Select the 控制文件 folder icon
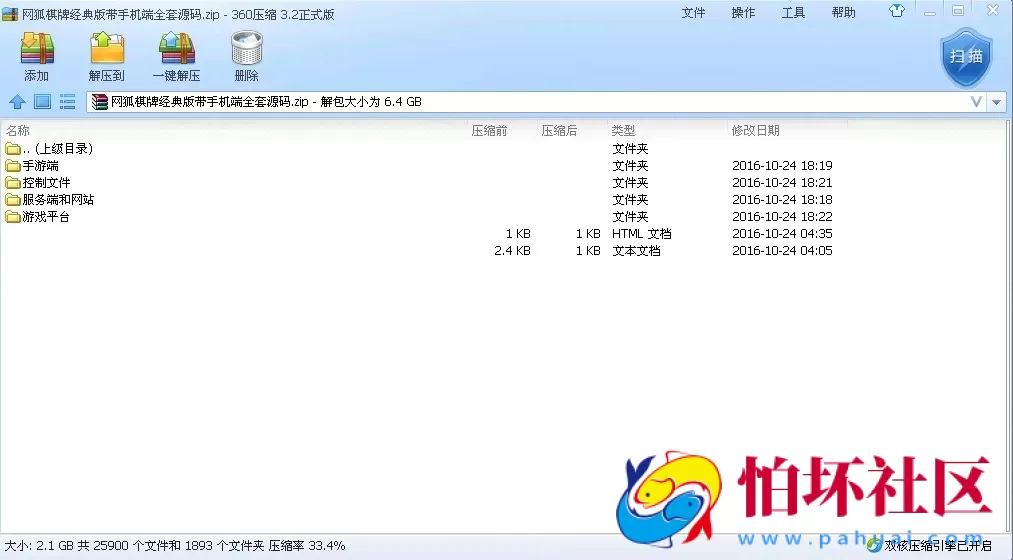This screenshot has width=1013, height=560. pyautogui.click(x=13, y=183)
